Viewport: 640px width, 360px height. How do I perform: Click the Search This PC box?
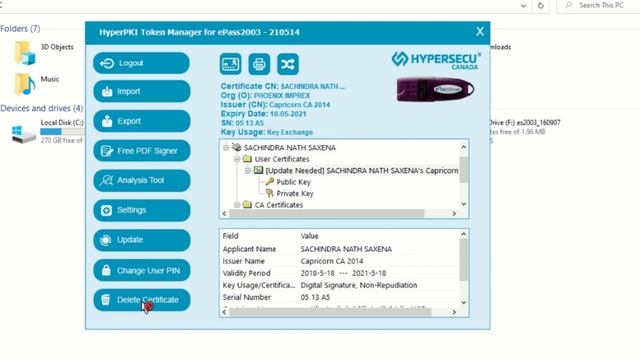(x=598, y=6)
